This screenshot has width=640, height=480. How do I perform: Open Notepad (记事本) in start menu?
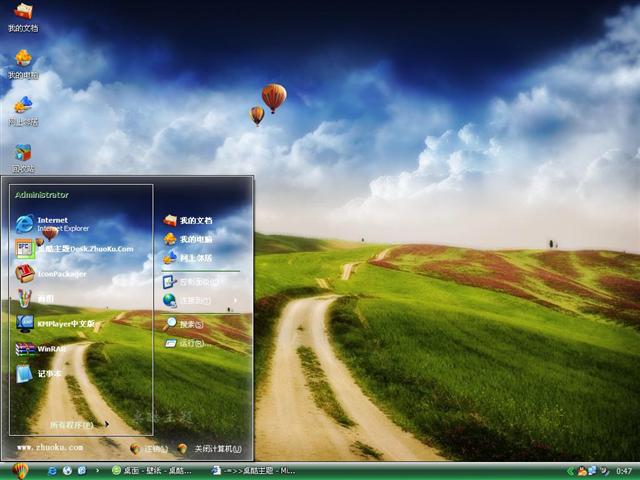click(38, 373)
